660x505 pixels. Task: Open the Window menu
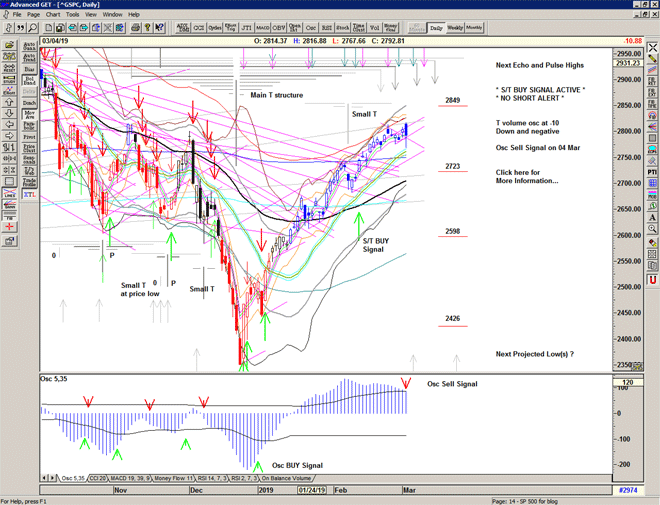point(112,15)
